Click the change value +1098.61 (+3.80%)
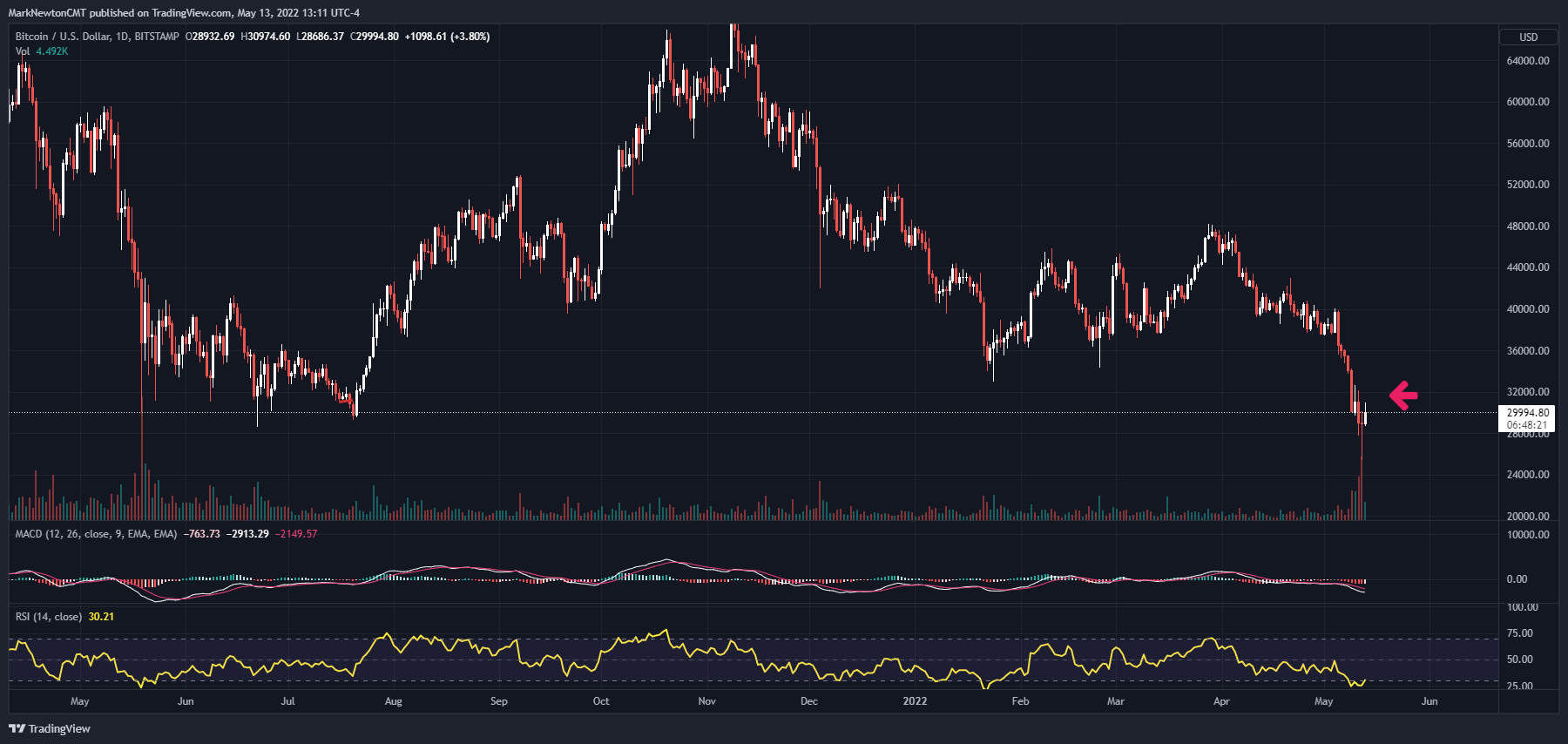 pos(447,37)
